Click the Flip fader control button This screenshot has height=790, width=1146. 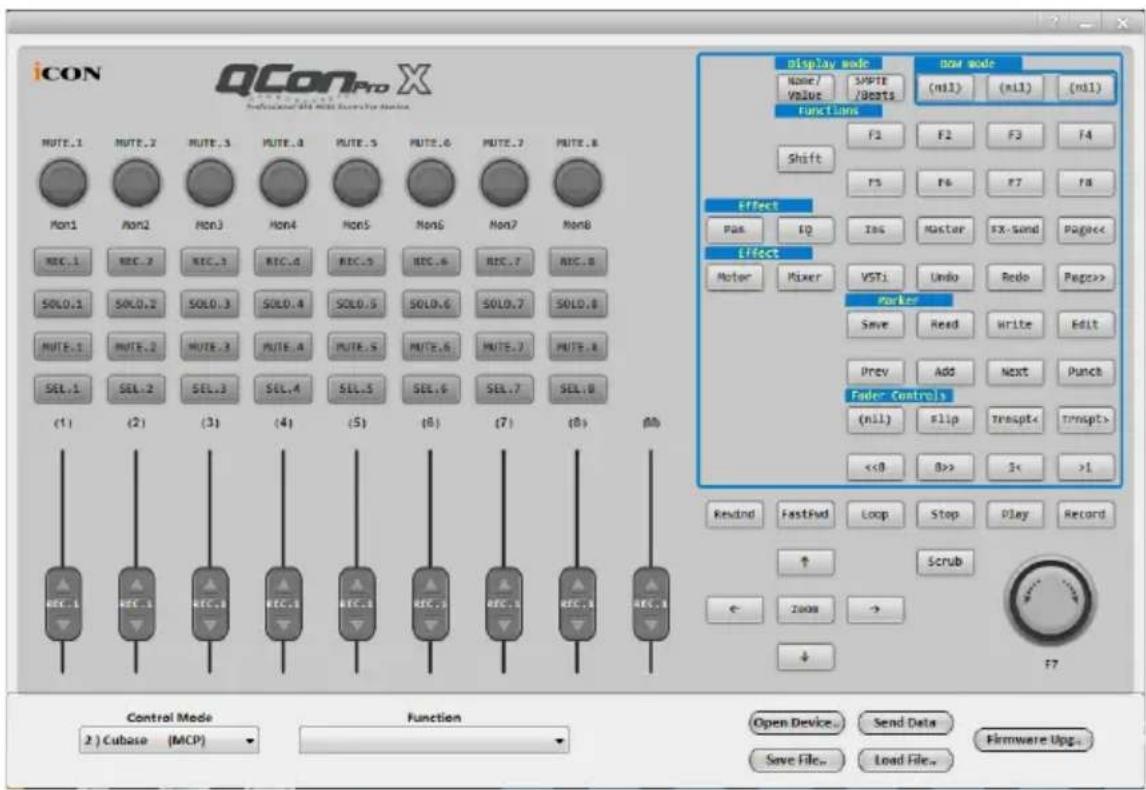pos(945,419)
